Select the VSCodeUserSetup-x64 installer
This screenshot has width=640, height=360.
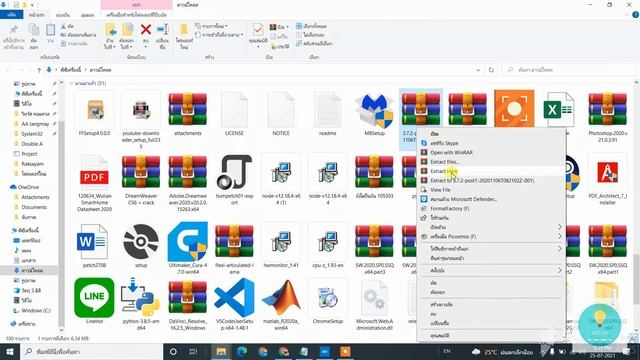[x=234, y=304]
